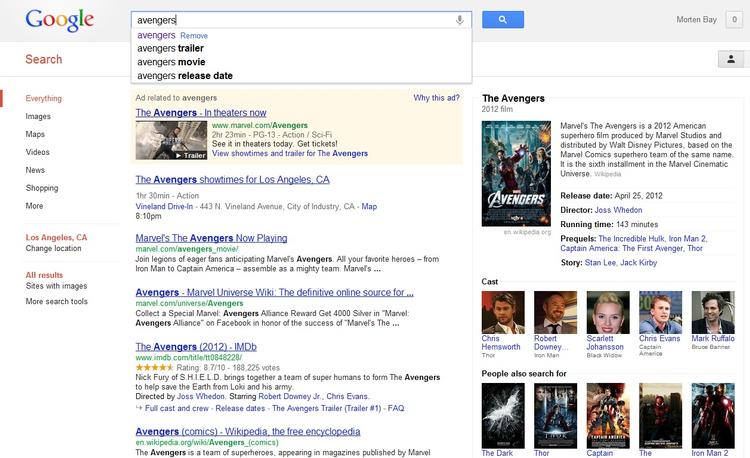Open Avengers (comics) Wikipedia result
Viewport: 750px width, 458px height.
247,431
